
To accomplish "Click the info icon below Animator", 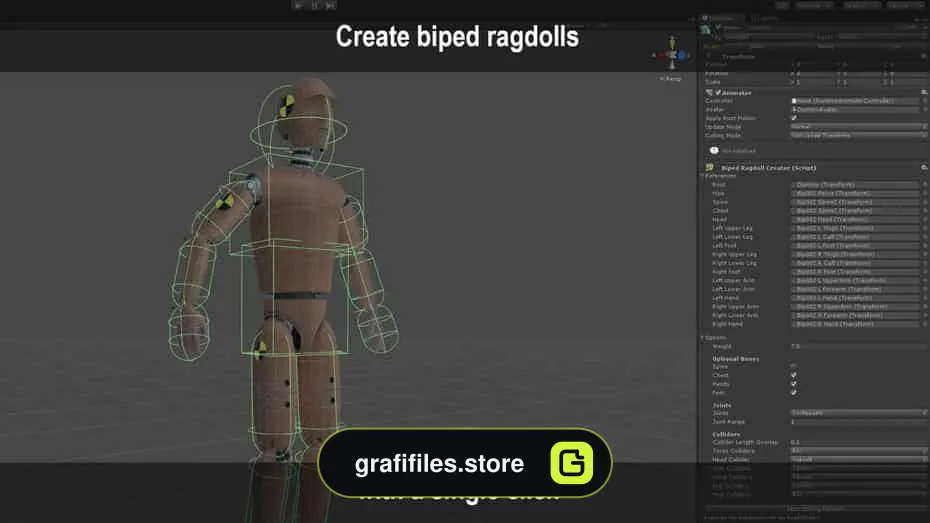I will pos(714,151).
